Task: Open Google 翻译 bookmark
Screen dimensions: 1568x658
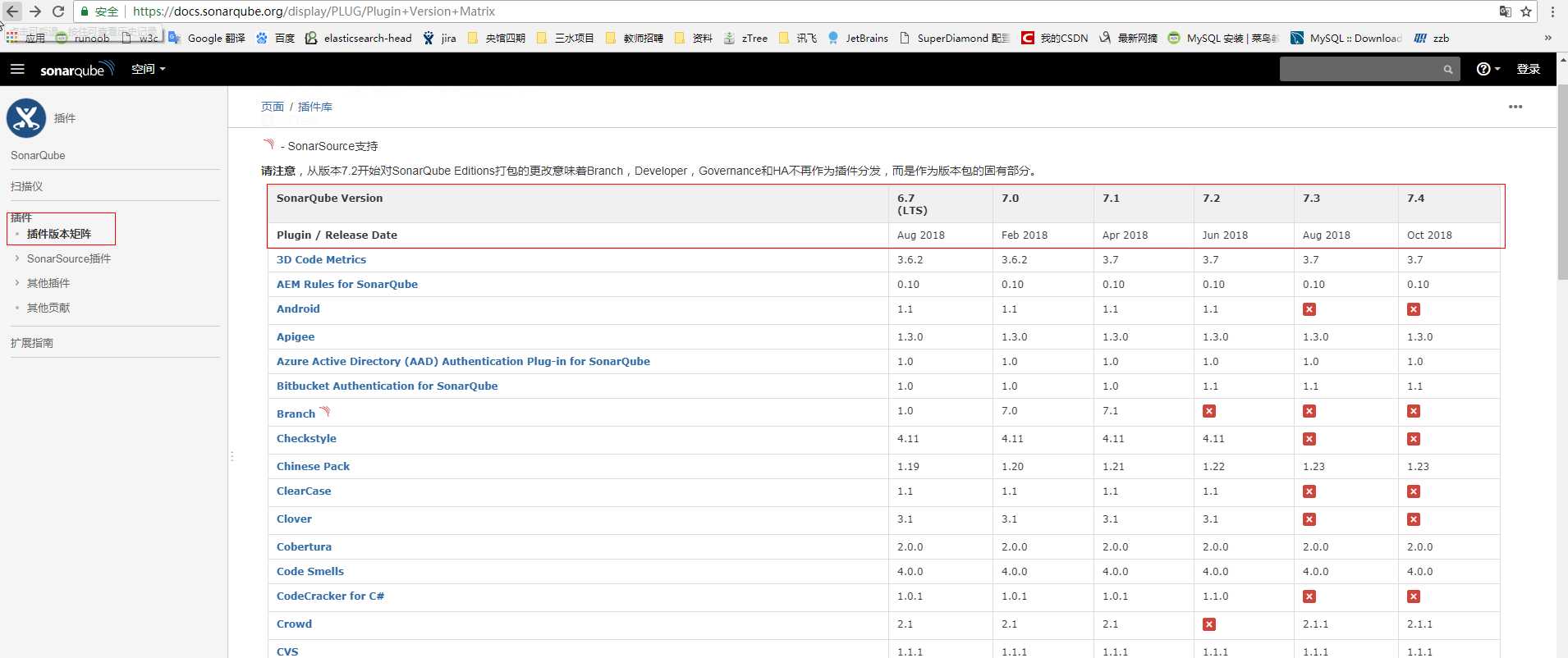Action: click(x=207, y=38)
